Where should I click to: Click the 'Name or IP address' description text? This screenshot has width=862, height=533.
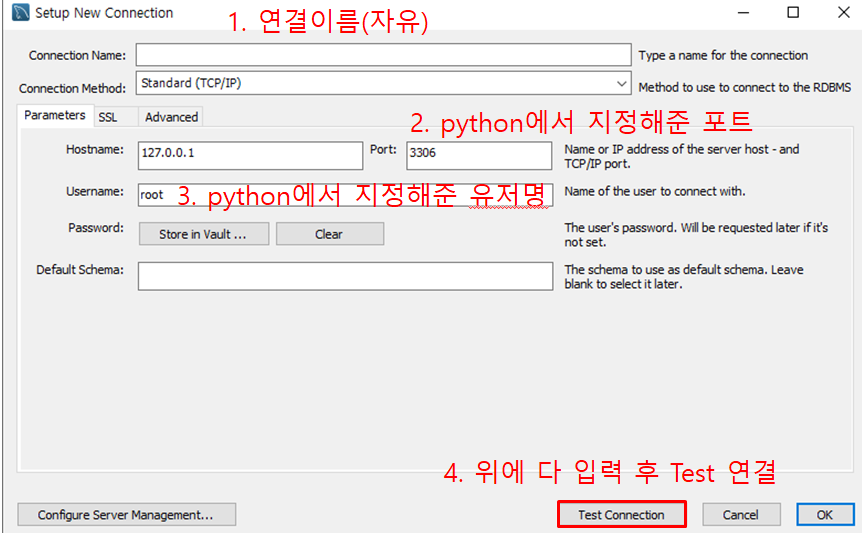coord(682,157)
